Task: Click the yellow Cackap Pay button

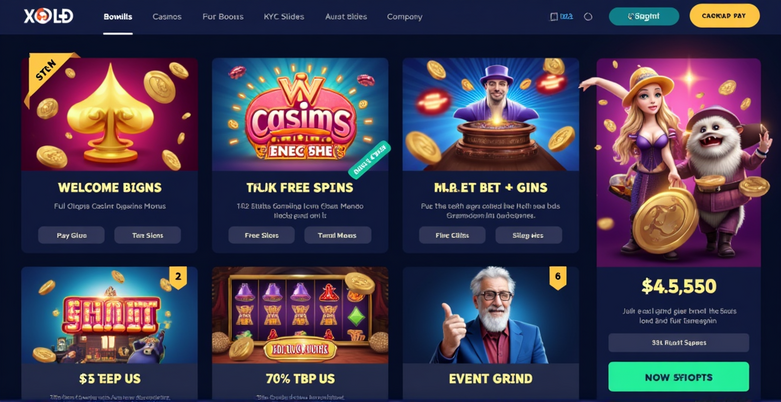Action: [724, 16]
